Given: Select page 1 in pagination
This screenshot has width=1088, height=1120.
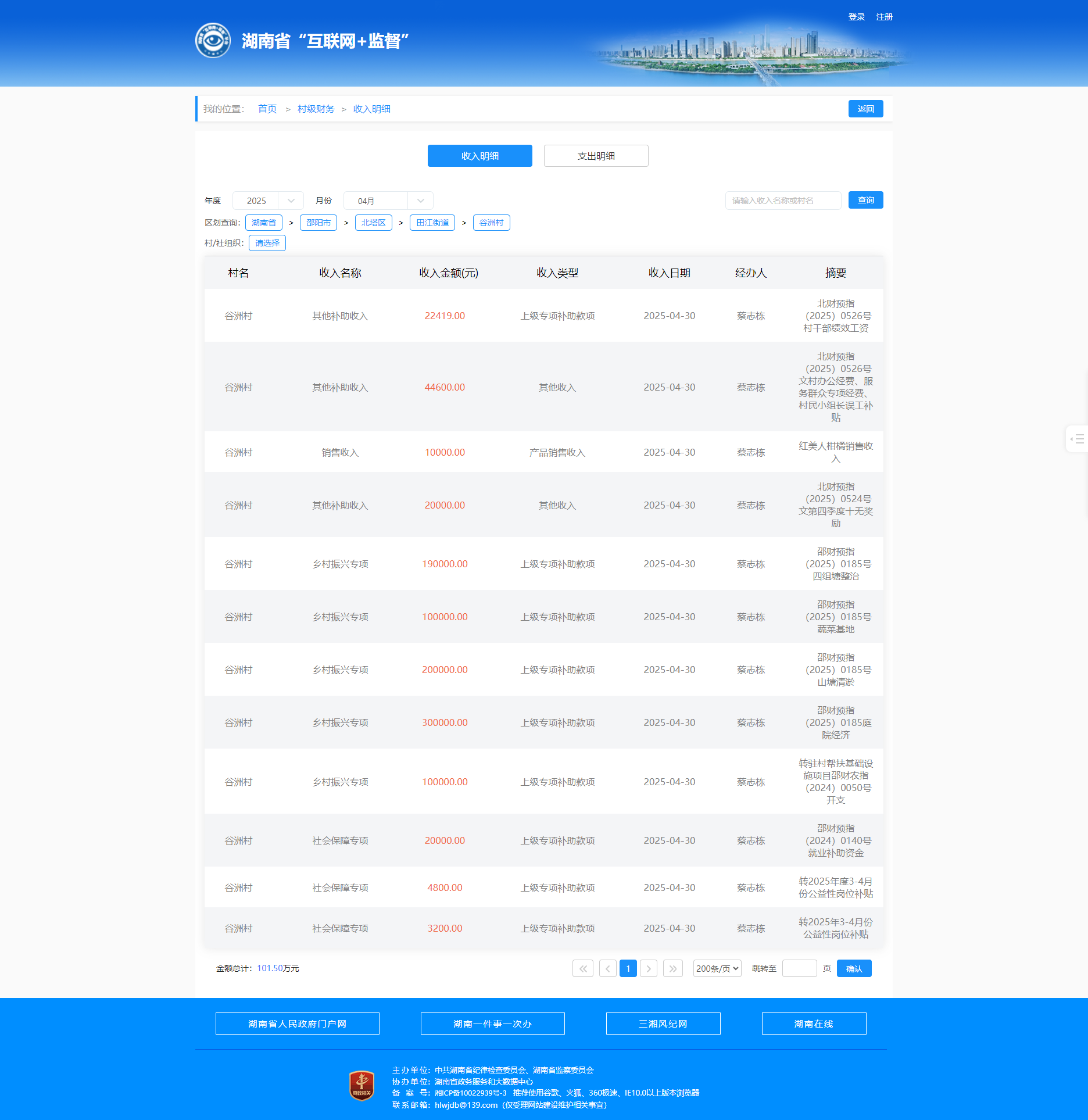Looking at the screenshot, I should click(628, 968).
